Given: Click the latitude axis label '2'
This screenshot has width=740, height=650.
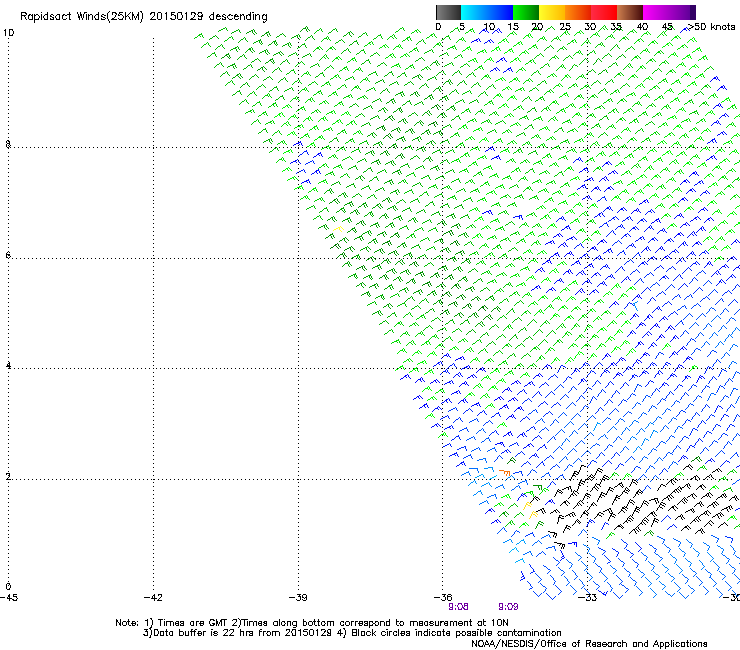Looking at the screenshot, I should 8,476.
